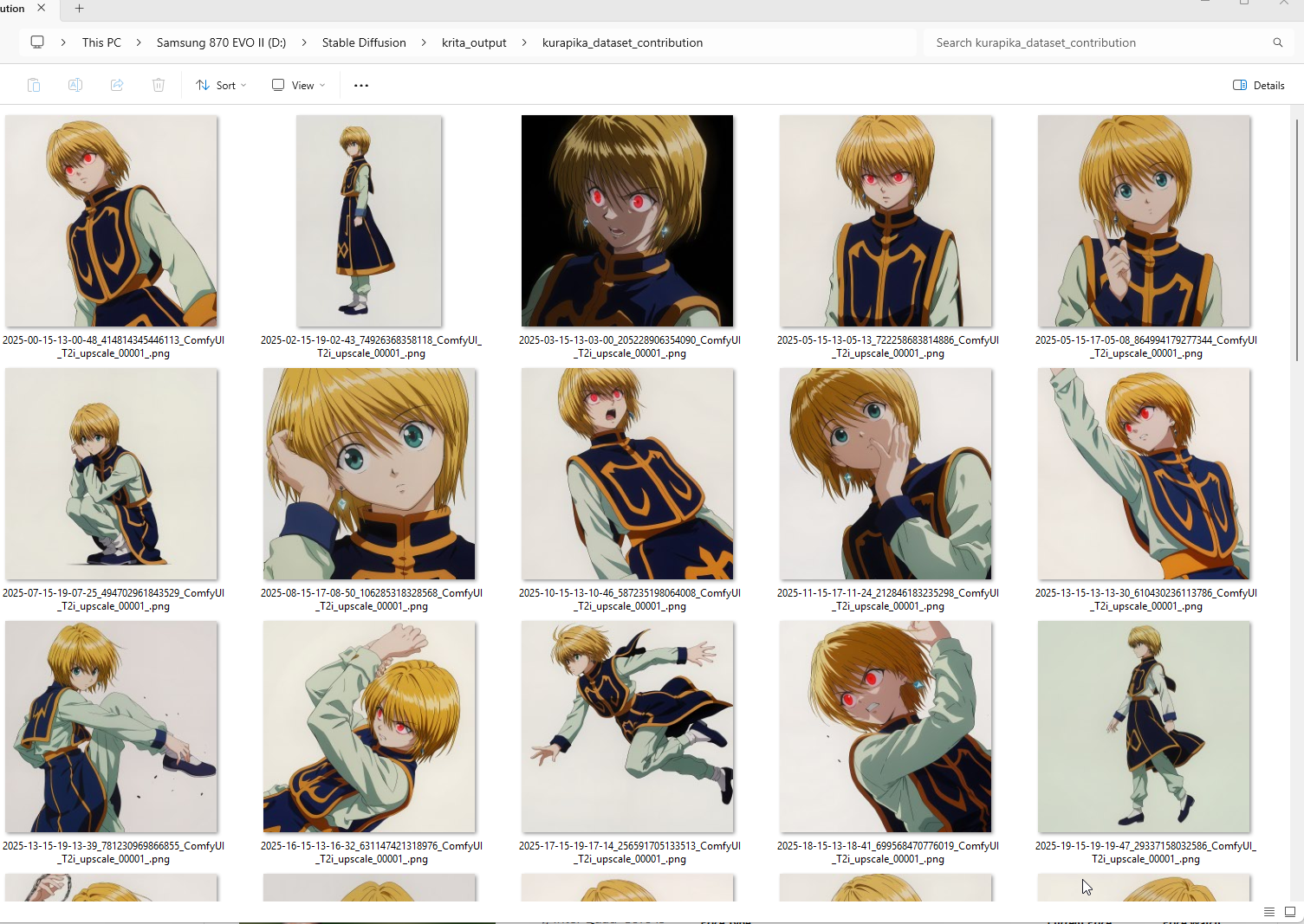Viewport: 1304px width, 924px height.
Task: Click filename text 2025-05-15-17-05-08_864994179277344
Action: tap(1146, 346)
